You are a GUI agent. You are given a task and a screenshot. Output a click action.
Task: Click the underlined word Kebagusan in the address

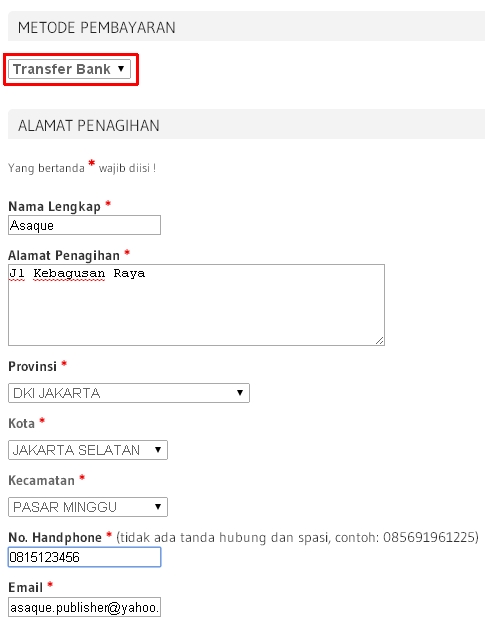[x=69, y=273]
